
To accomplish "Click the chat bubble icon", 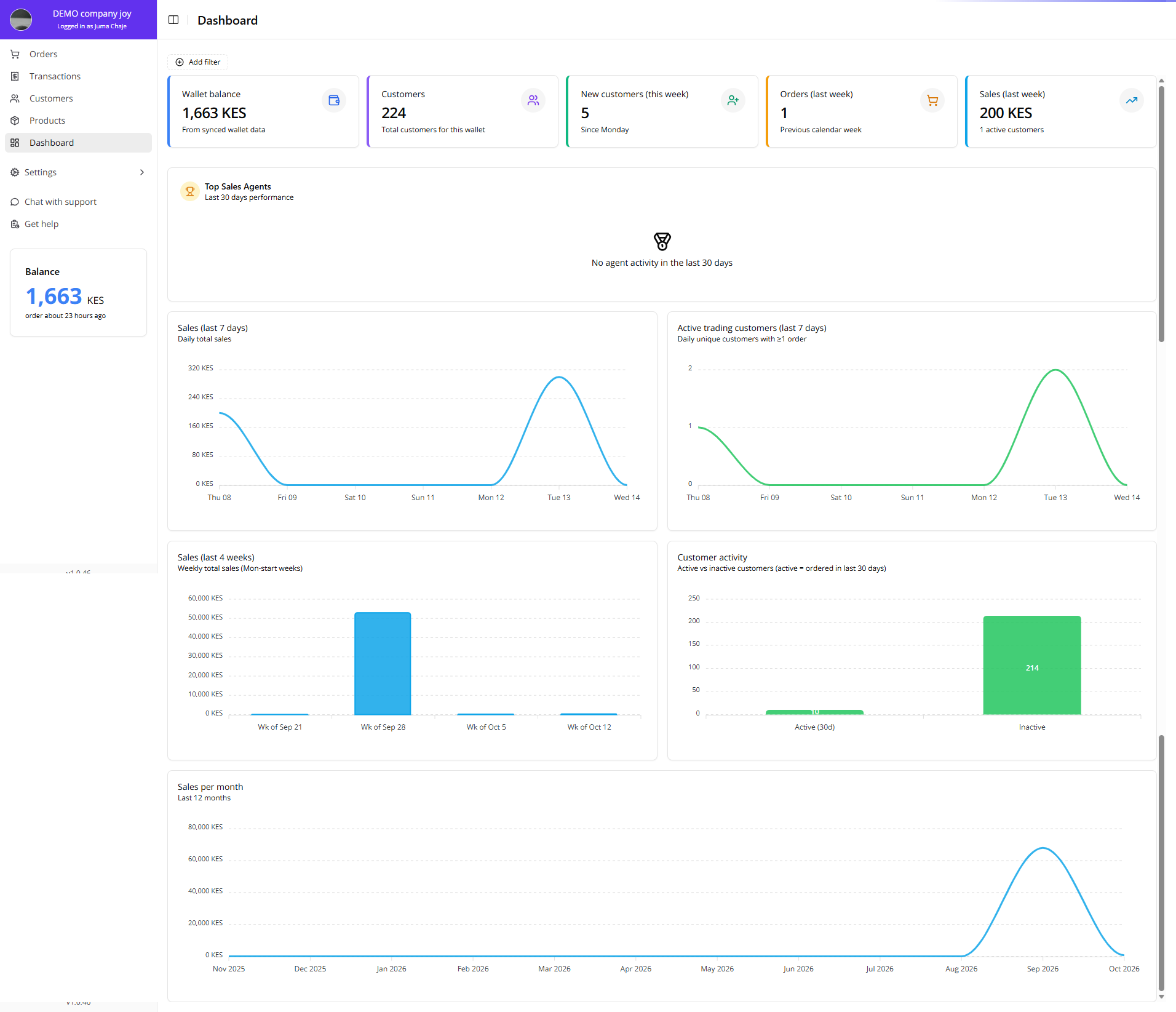I will (x=15, y=202).
